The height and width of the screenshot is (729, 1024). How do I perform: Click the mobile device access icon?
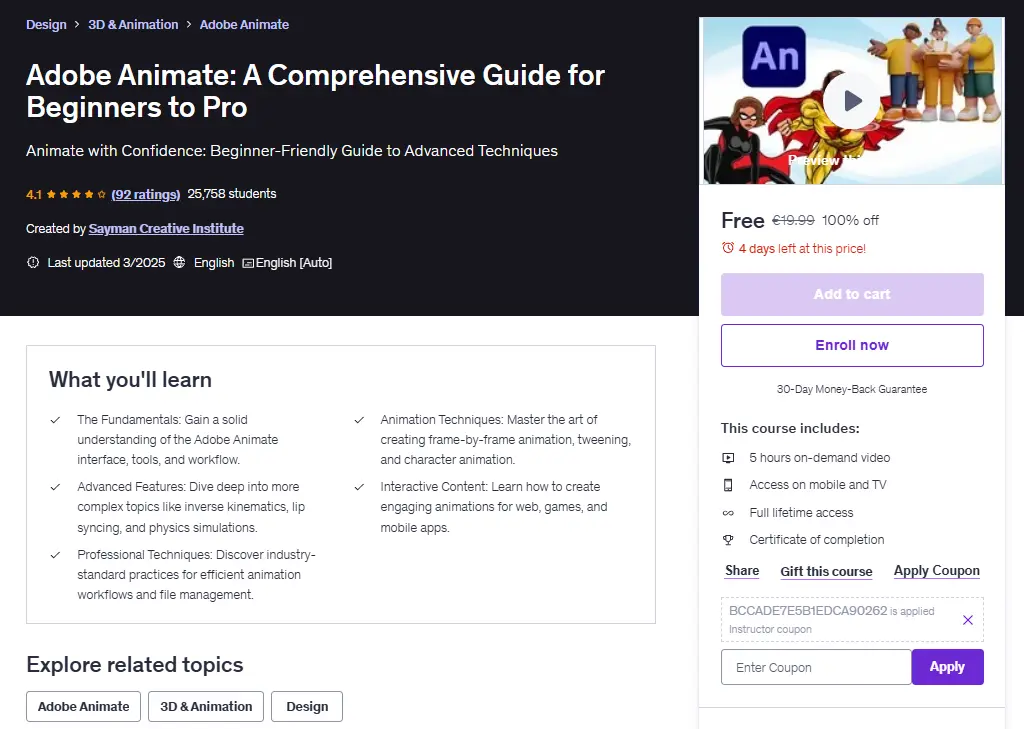pos(728,485)
